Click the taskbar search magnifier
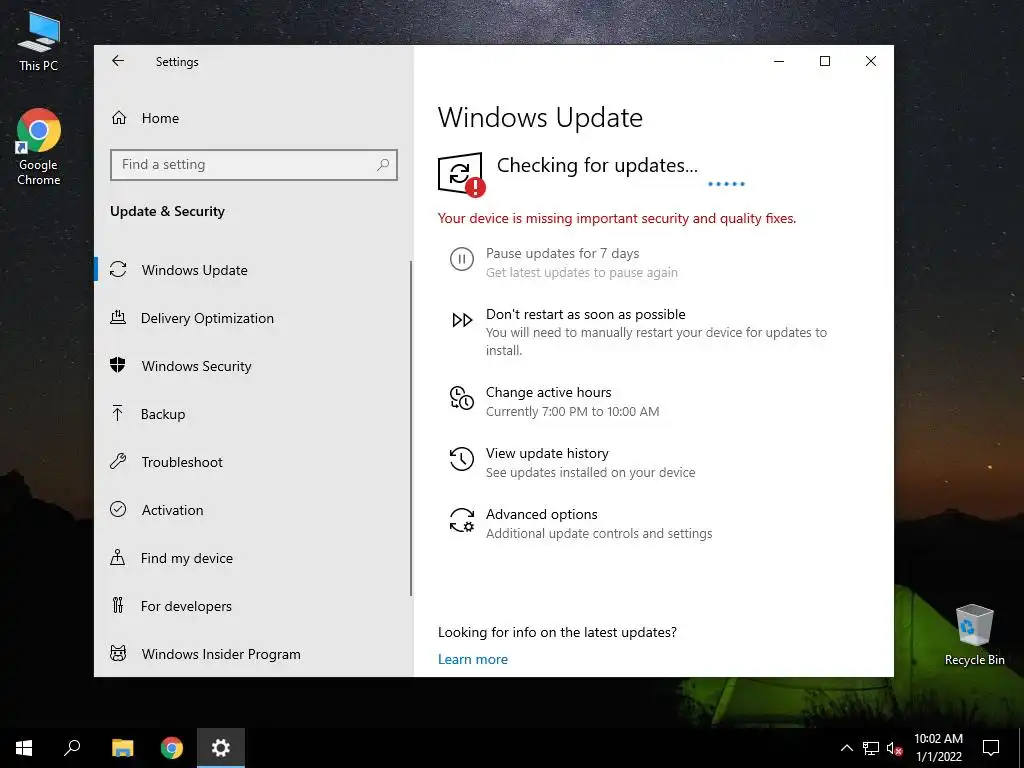The height and width of the screenshot is (768, 1024). click(x=72, y=748)
